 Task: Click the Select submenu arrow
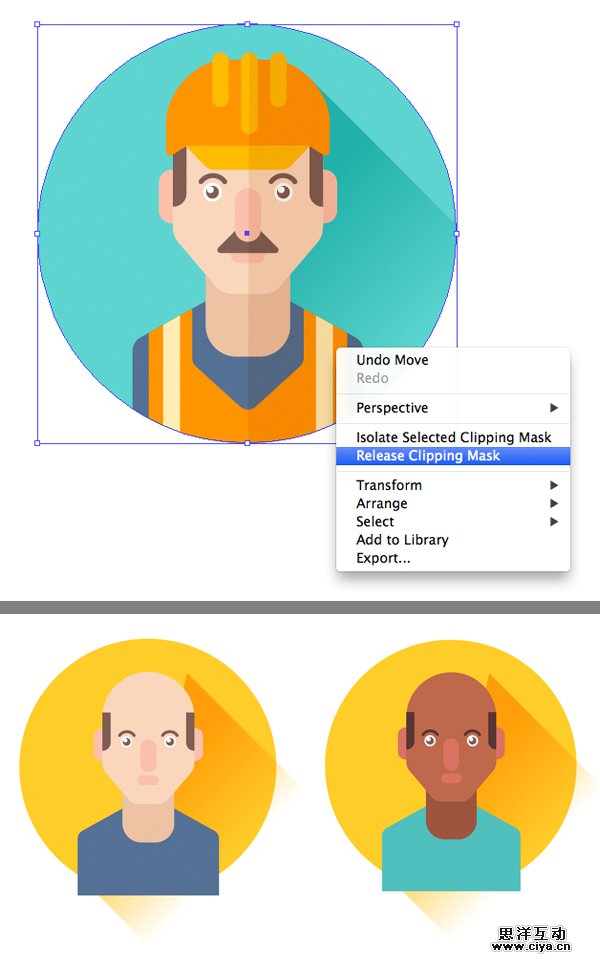pyautogui.click(x=554, y=522)
